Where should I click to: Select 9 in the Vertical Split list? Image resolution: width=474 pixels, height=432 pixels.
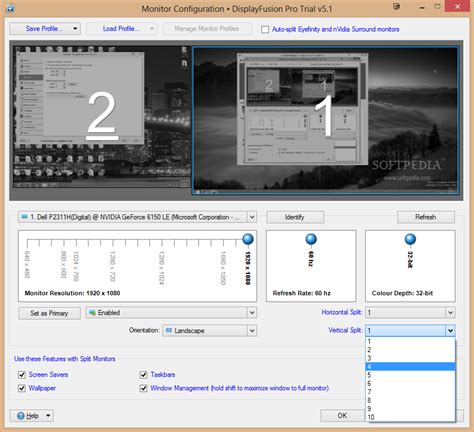[x=410, y=409]
